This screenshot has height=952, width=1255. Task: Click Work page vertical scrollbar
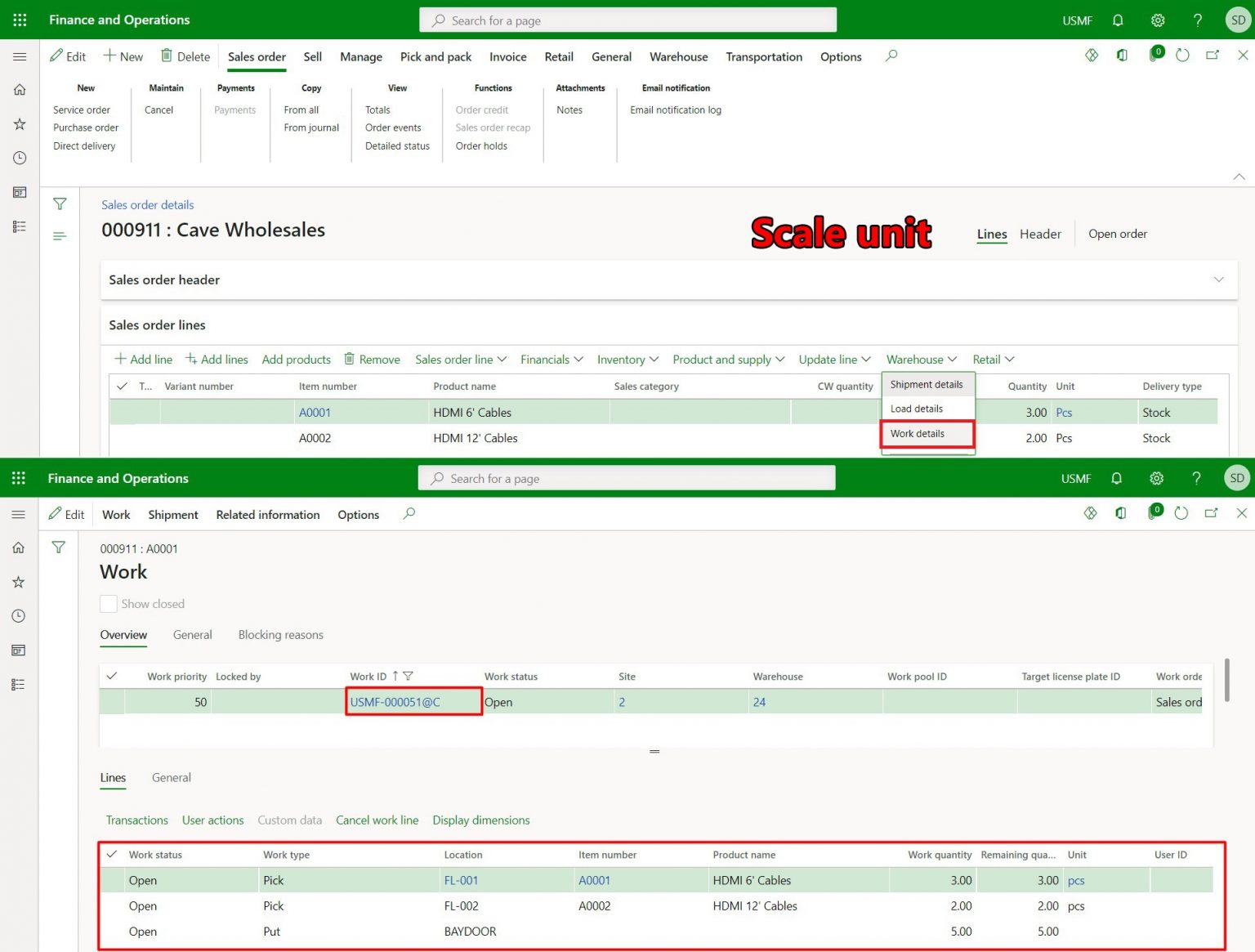1226,679
